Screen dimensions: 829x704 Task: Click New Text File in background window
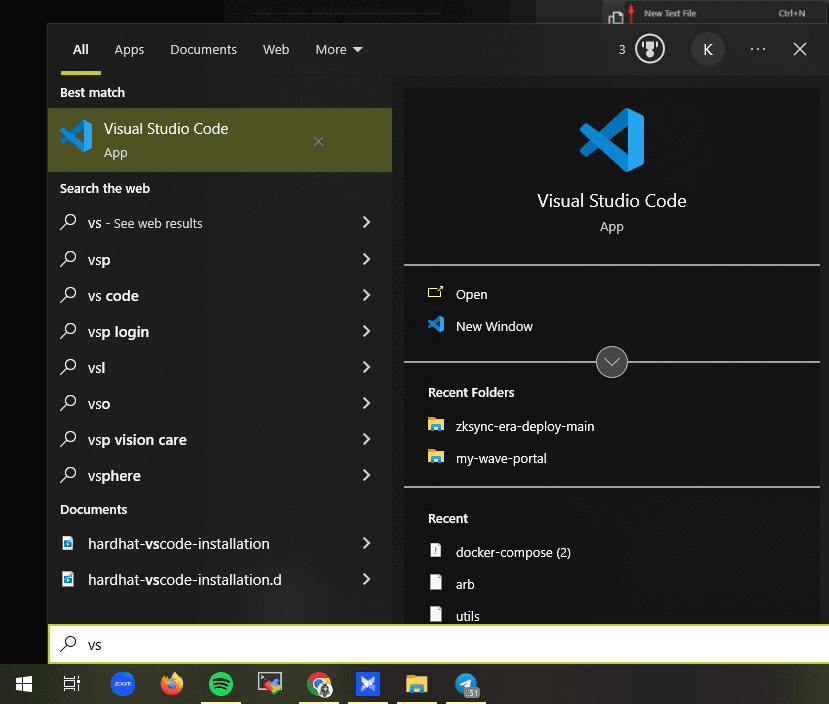(670, 13)
